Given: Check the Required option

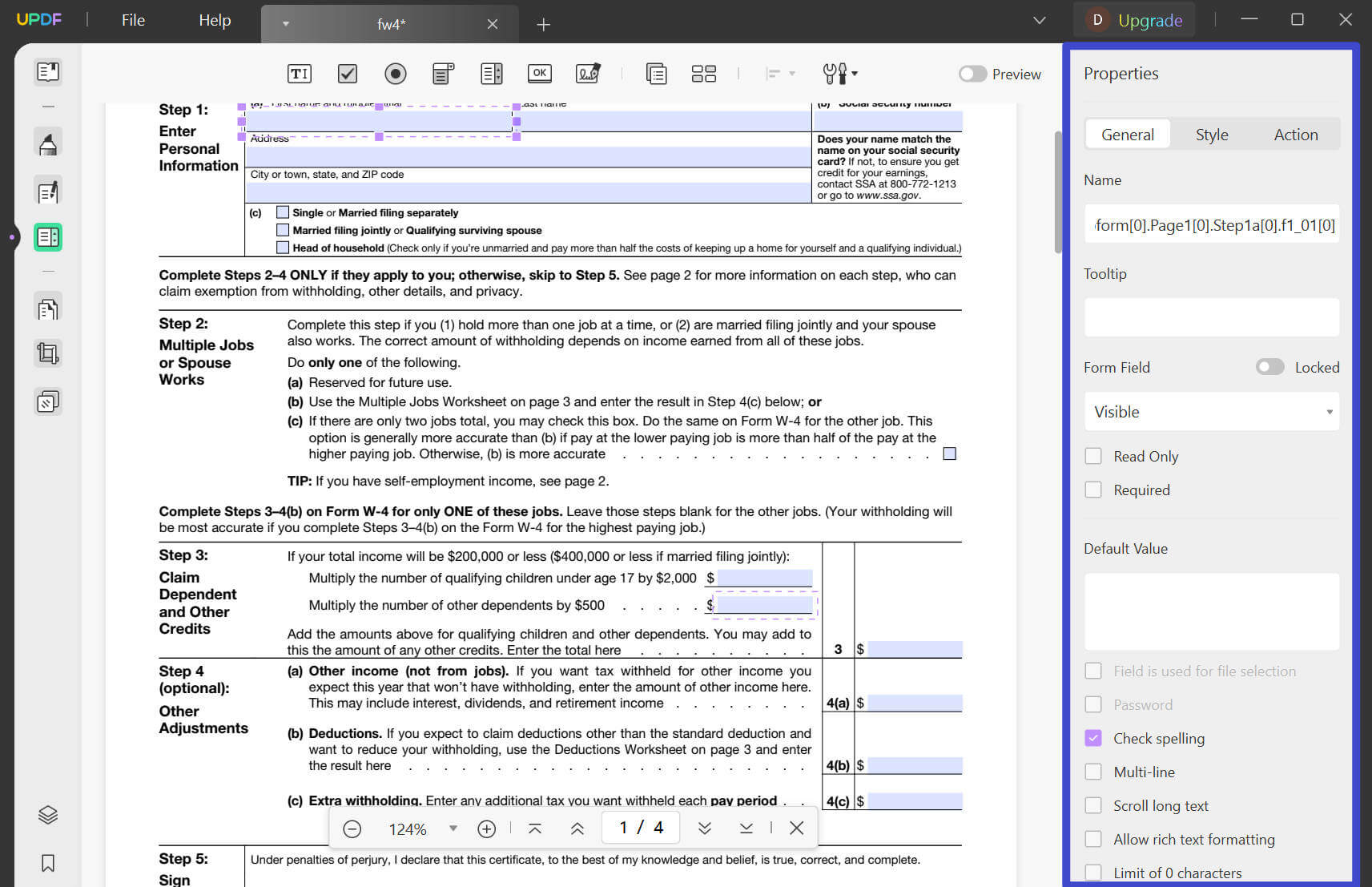Looking at the screenshot, I should [1093, 489].
